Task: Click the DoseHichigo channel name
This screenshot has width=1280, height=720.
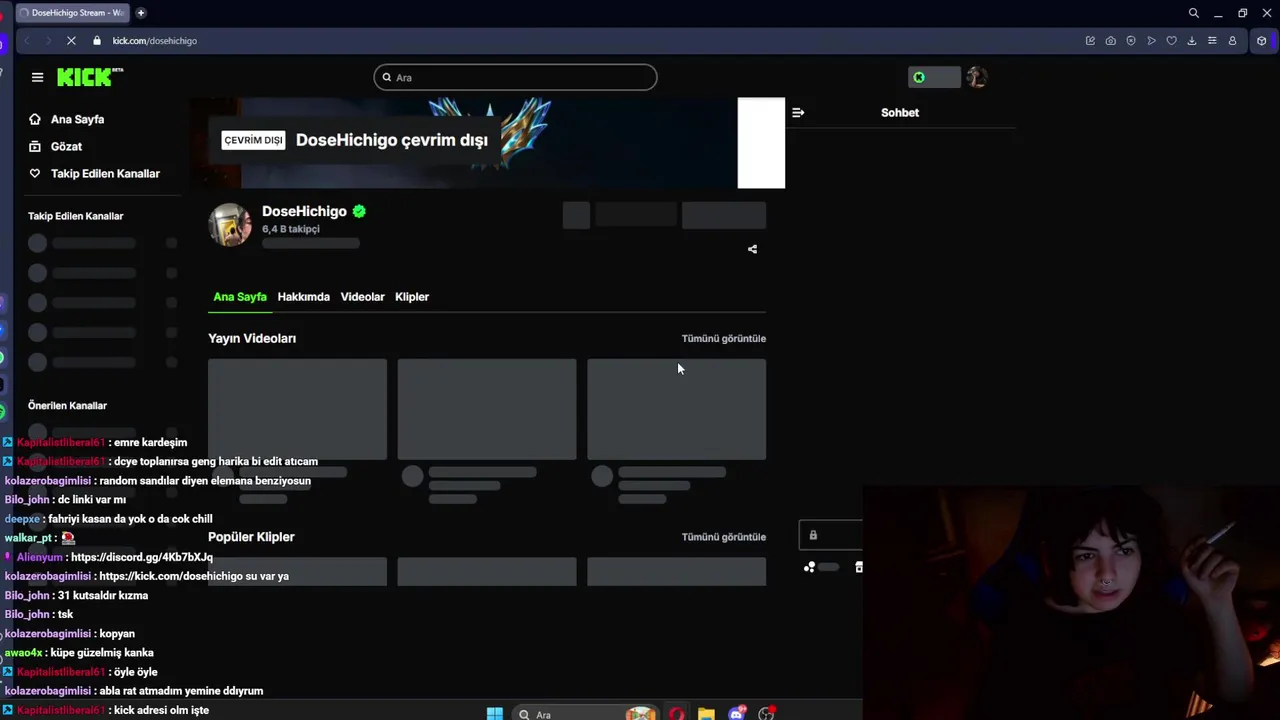Action: [x=304, y=211]
